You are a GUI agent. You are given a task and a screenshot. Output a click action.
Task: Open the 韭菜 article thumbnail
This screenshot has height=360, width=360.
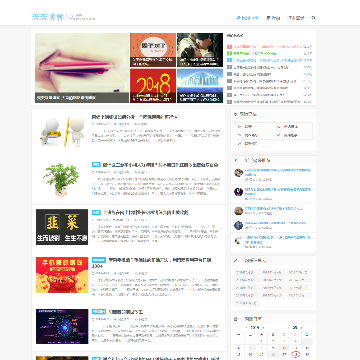[x=62, y=227]
